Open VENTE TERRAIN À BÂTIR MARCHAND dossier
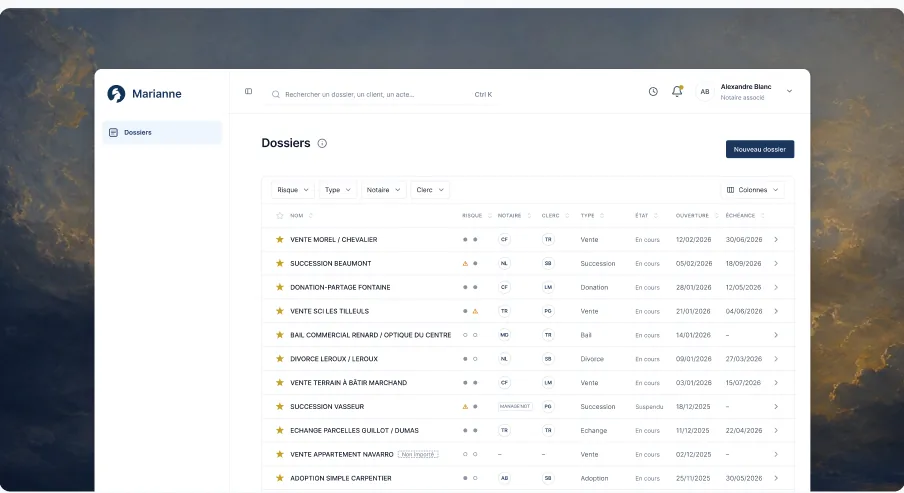The height and width of the screenshot is (493, 904). click(x=348, y=383)
